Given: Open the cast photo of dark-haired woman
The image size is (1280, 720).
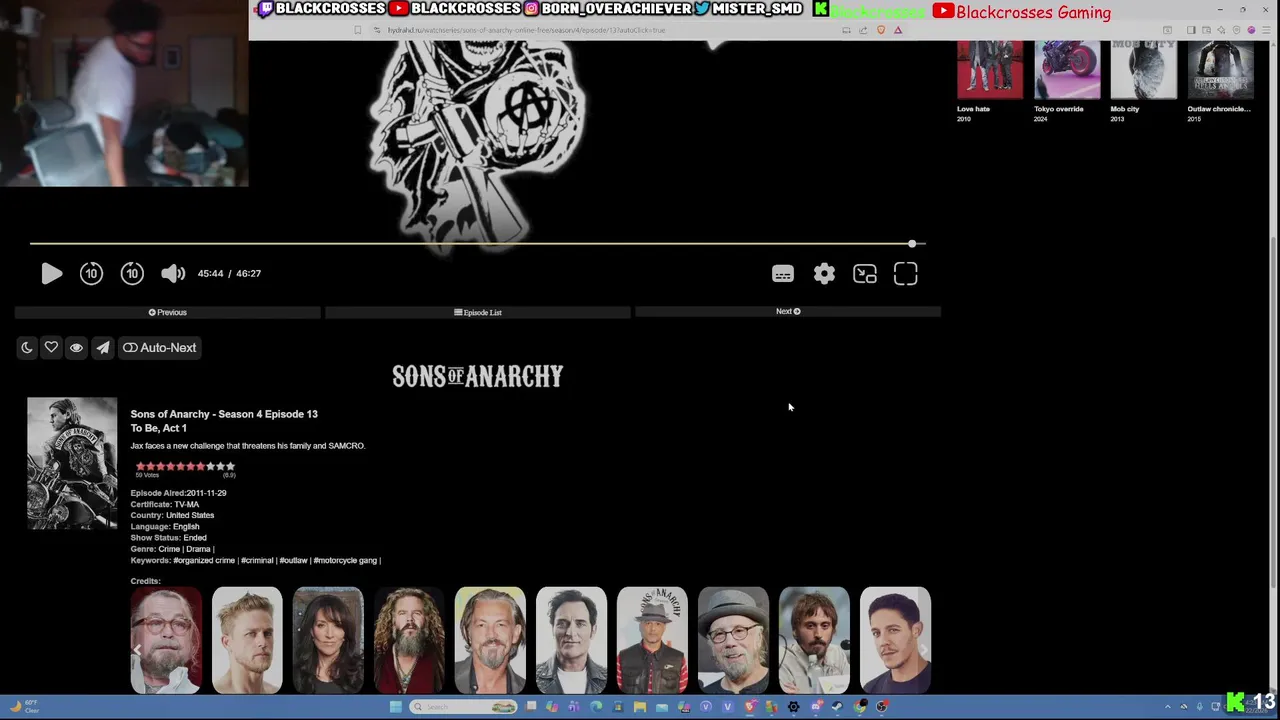Looking at the screenshot, I should pyautogui.click(x=328, y=640).
